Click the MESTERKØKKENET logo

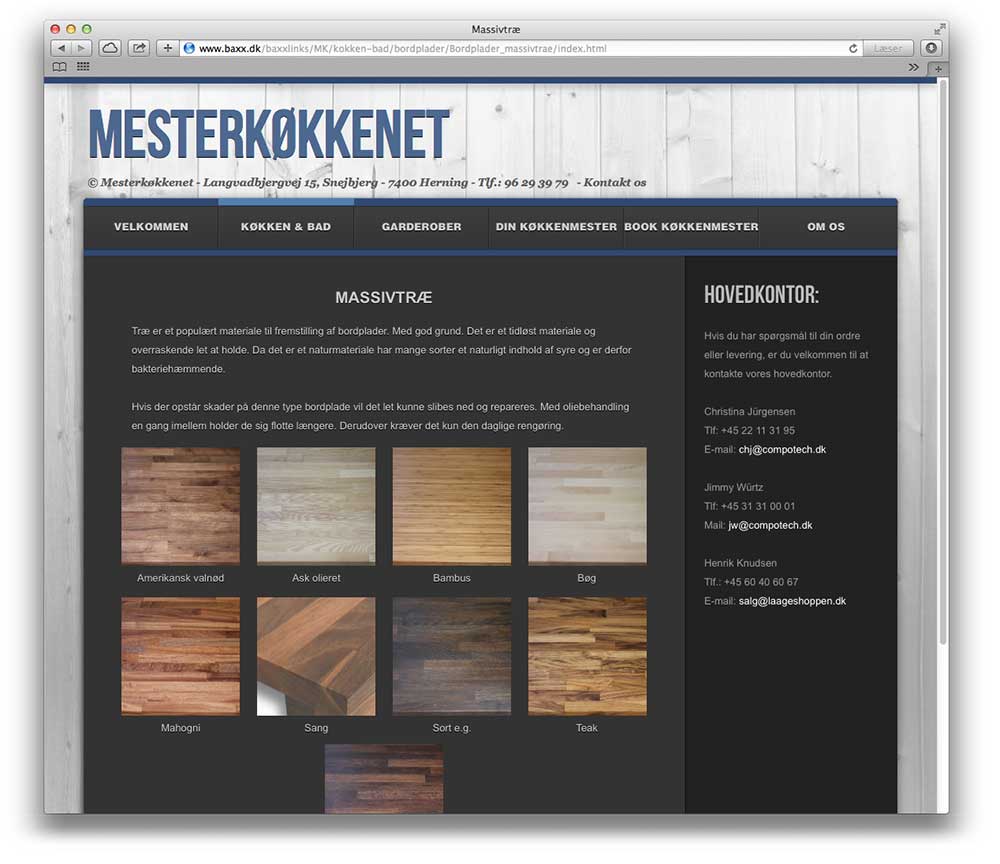click(268, 134)
